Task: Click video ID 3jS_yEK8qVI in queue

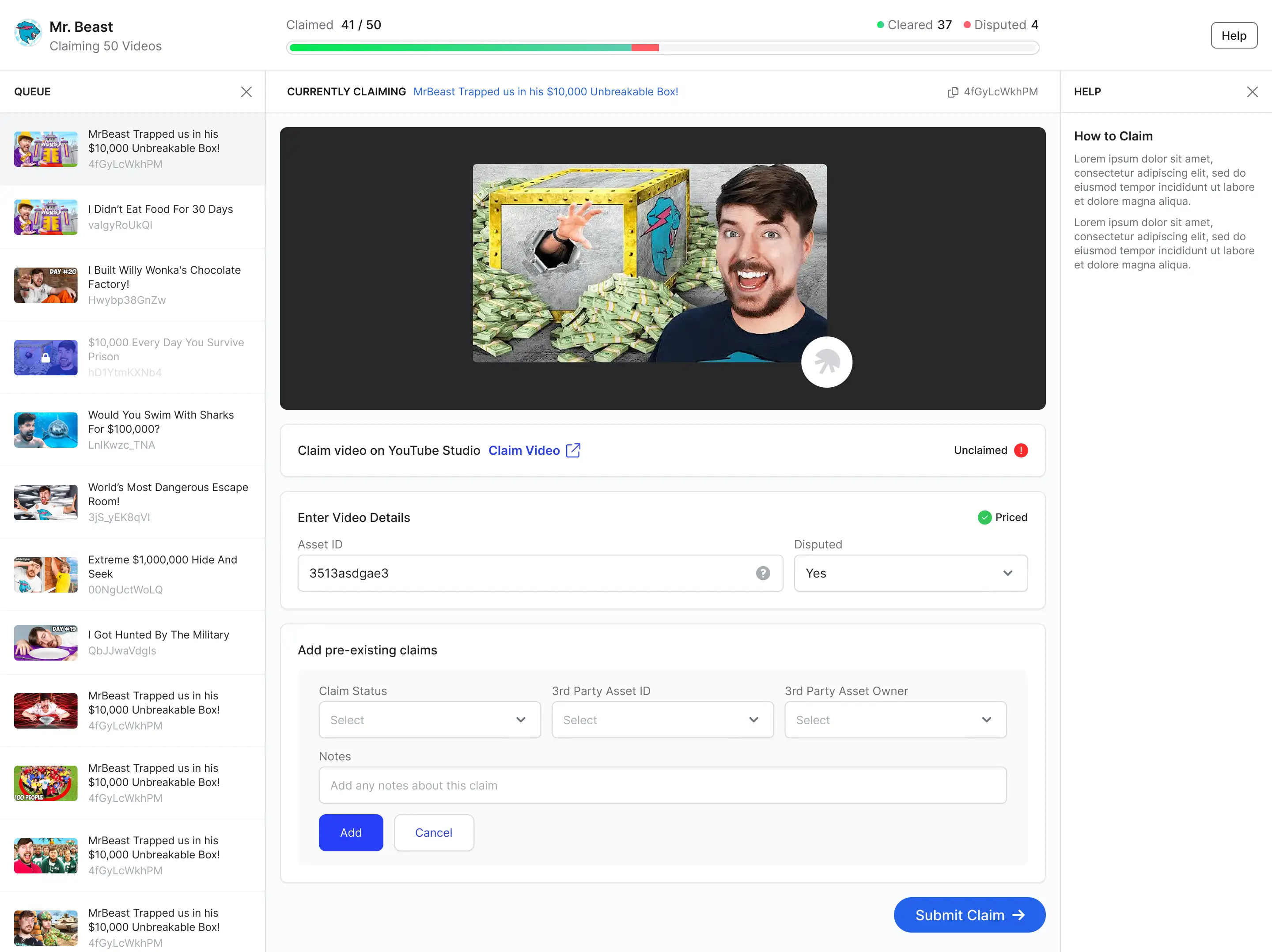Action: pos(119,518)
